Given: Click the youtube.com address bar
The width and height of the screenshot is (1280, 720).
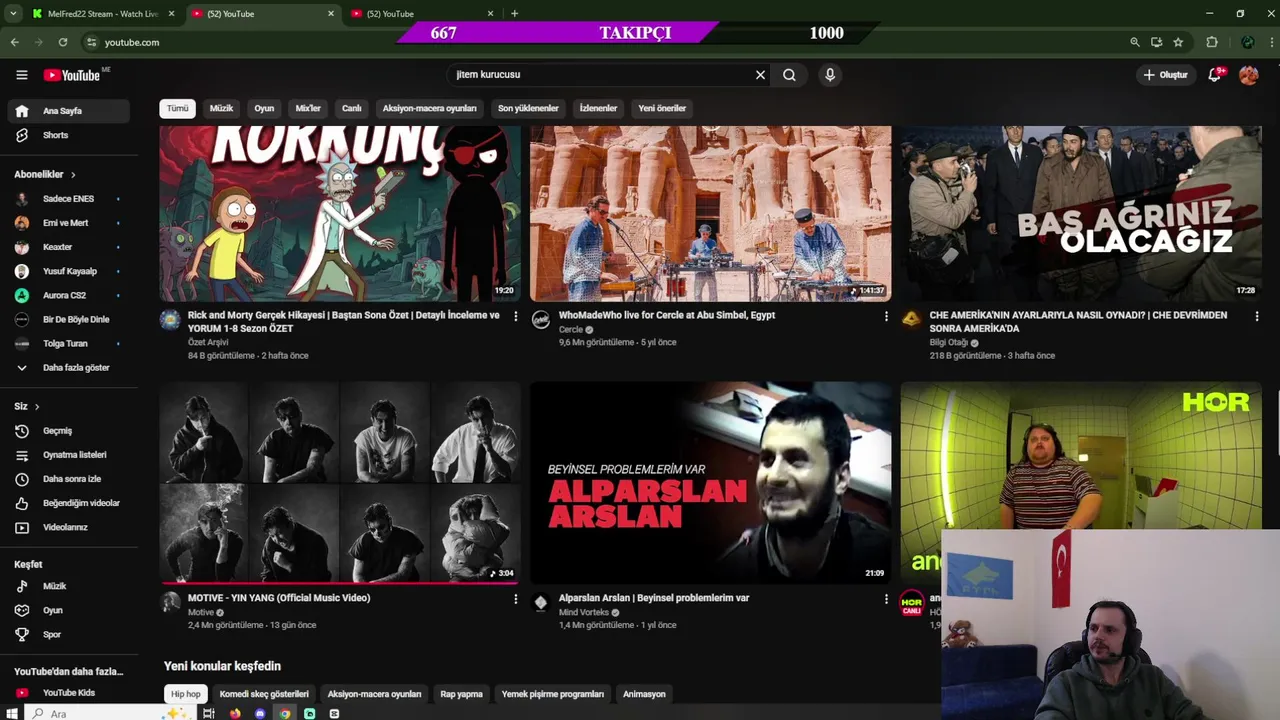Looking at the screenshot, I should [600, 42].
